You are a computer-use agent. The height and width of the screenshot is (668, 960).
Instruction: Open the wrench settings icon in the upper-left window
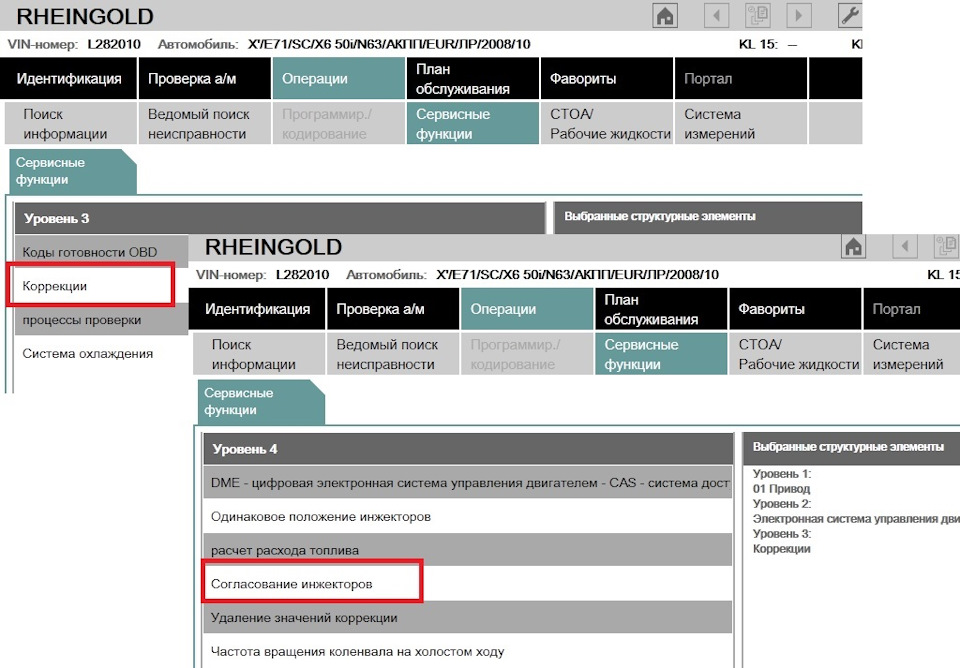coord(850,15)
